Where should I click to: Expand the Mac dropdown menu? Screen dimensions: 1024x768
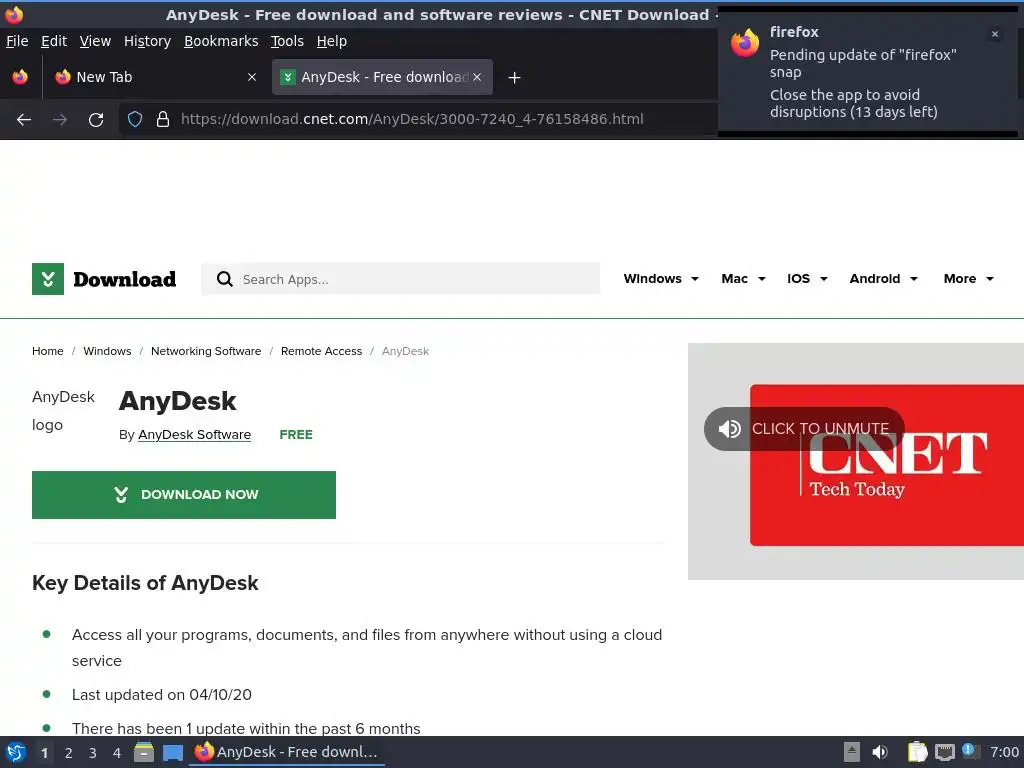743,279
